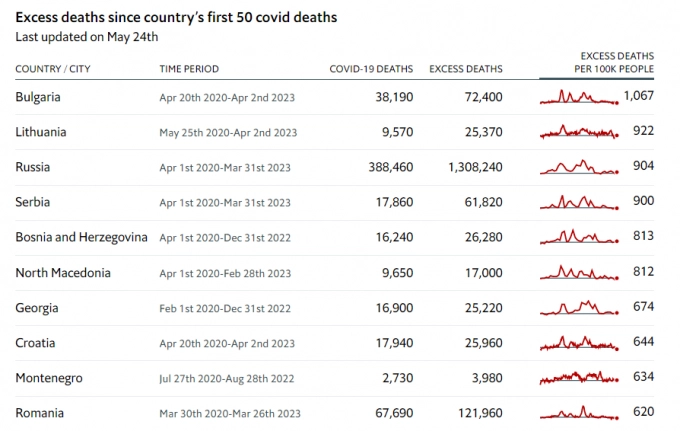This screenshot has height=431, width=680.
Task: Select the Romania country row label
Action: pos(40,413)
